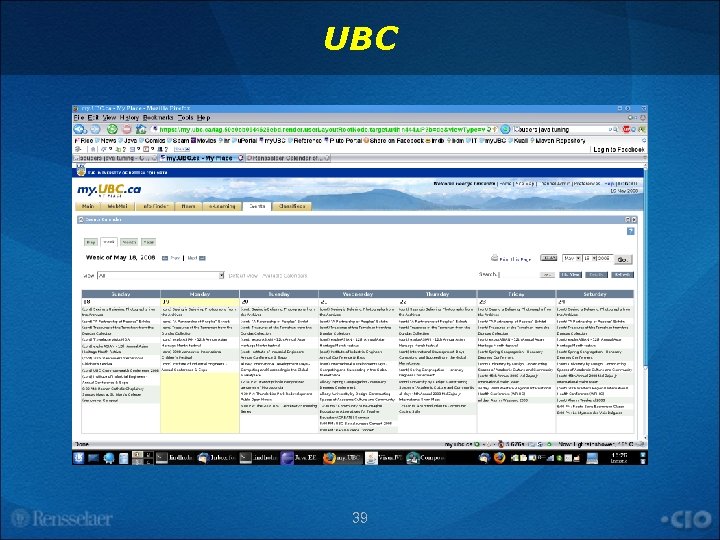Image resolution: width=720 pixels, height=540 pixels.
Task: Click the Wednesday column header
Action: pos(358,294)
